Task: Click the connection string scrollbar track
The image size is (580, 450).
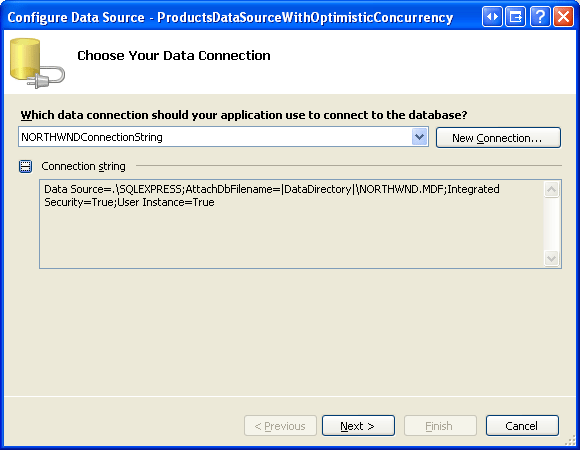Action: [x=552, y=224]
